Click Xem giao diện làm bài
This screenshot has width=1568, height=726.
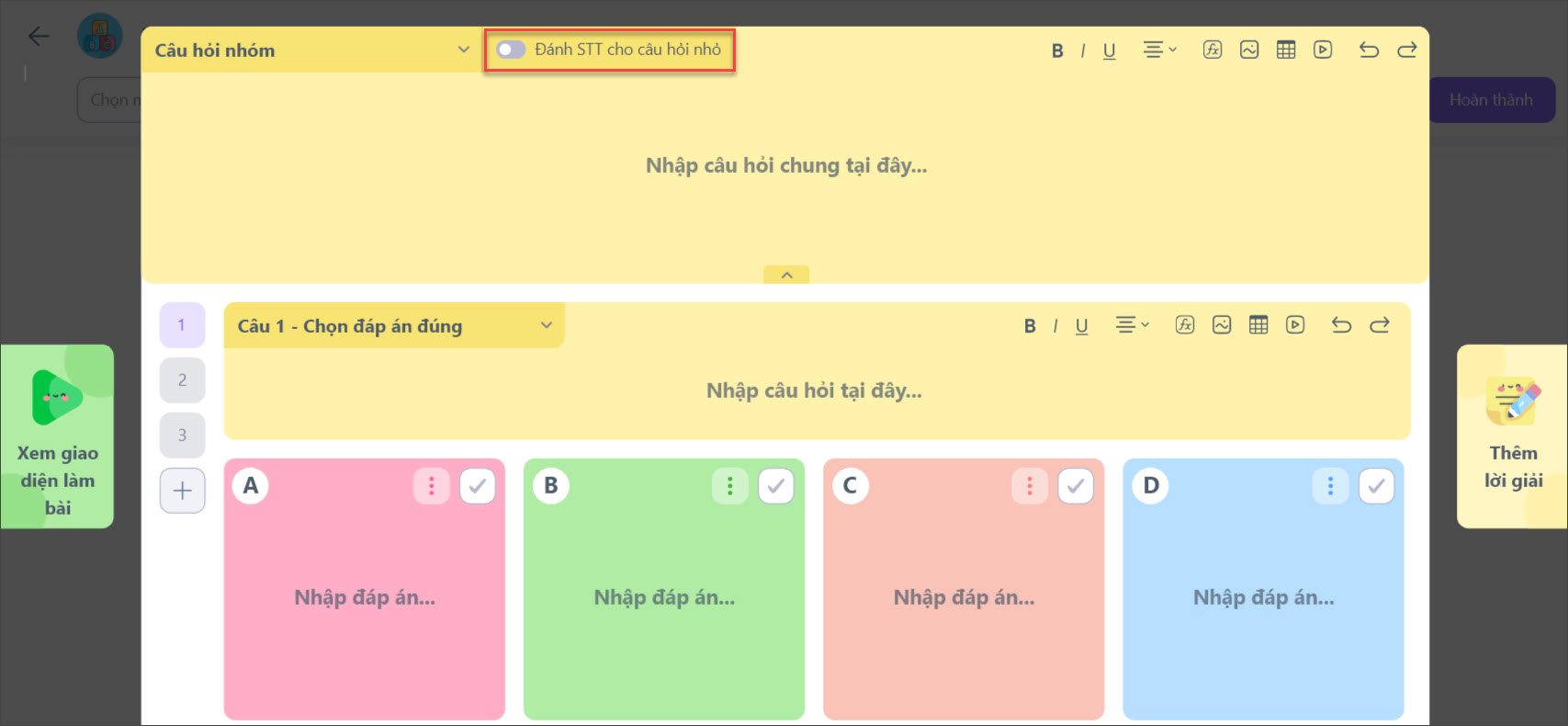57,437
